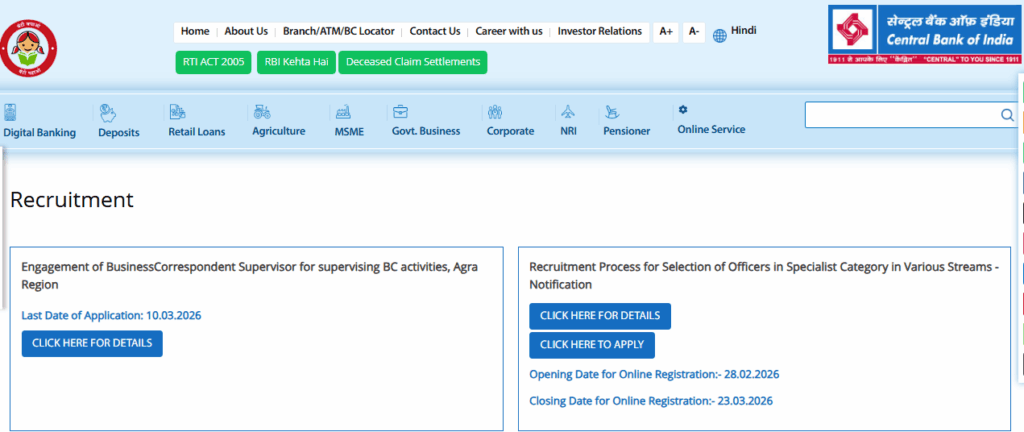This screenshot has width=1024, height=432.
Task: Decrease font size with A- button
Action: 694,32
